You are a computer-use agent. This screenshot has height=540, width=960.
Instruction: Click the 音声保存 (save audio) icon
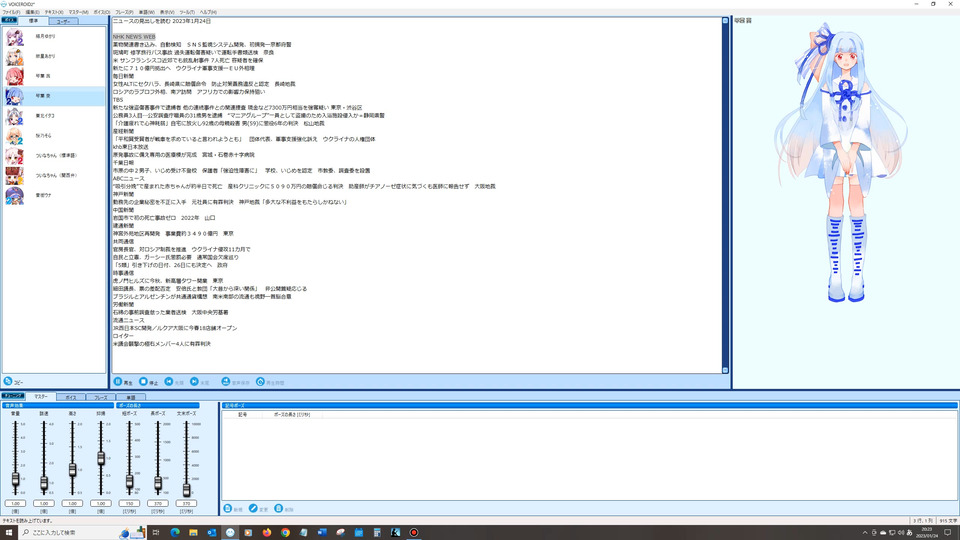(x=225, y=381)
